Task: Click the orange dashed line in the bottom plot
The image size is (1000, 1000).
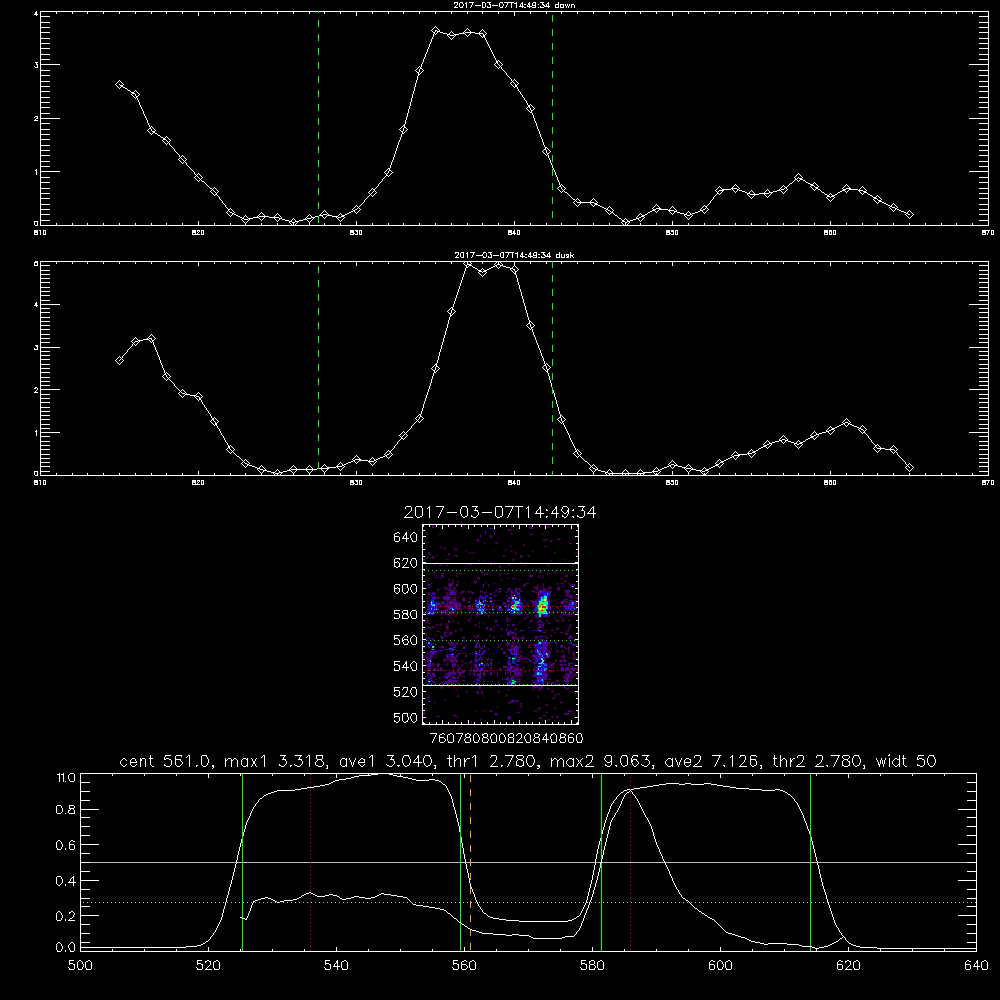Action: click(x=471, y=862)
